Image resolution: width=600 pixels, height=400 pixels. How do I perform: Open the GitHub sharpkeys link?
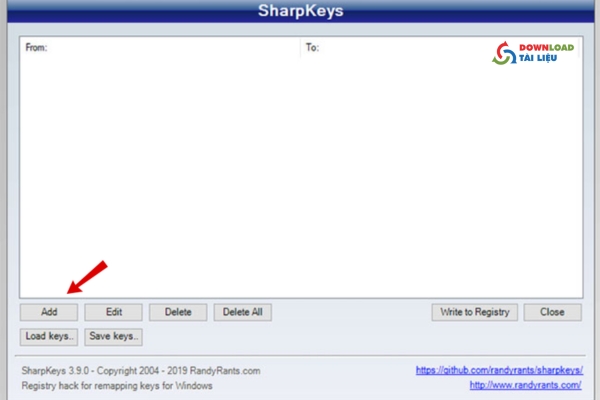pos(499,371)
